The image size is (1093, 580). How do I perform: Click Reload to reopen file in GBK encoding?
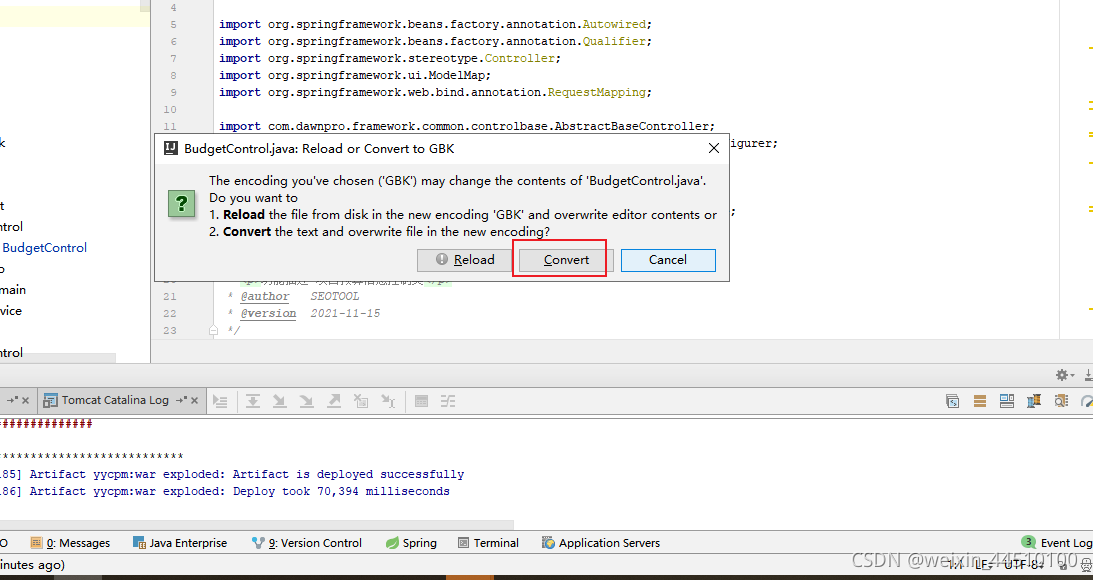(x=465, y=259)
